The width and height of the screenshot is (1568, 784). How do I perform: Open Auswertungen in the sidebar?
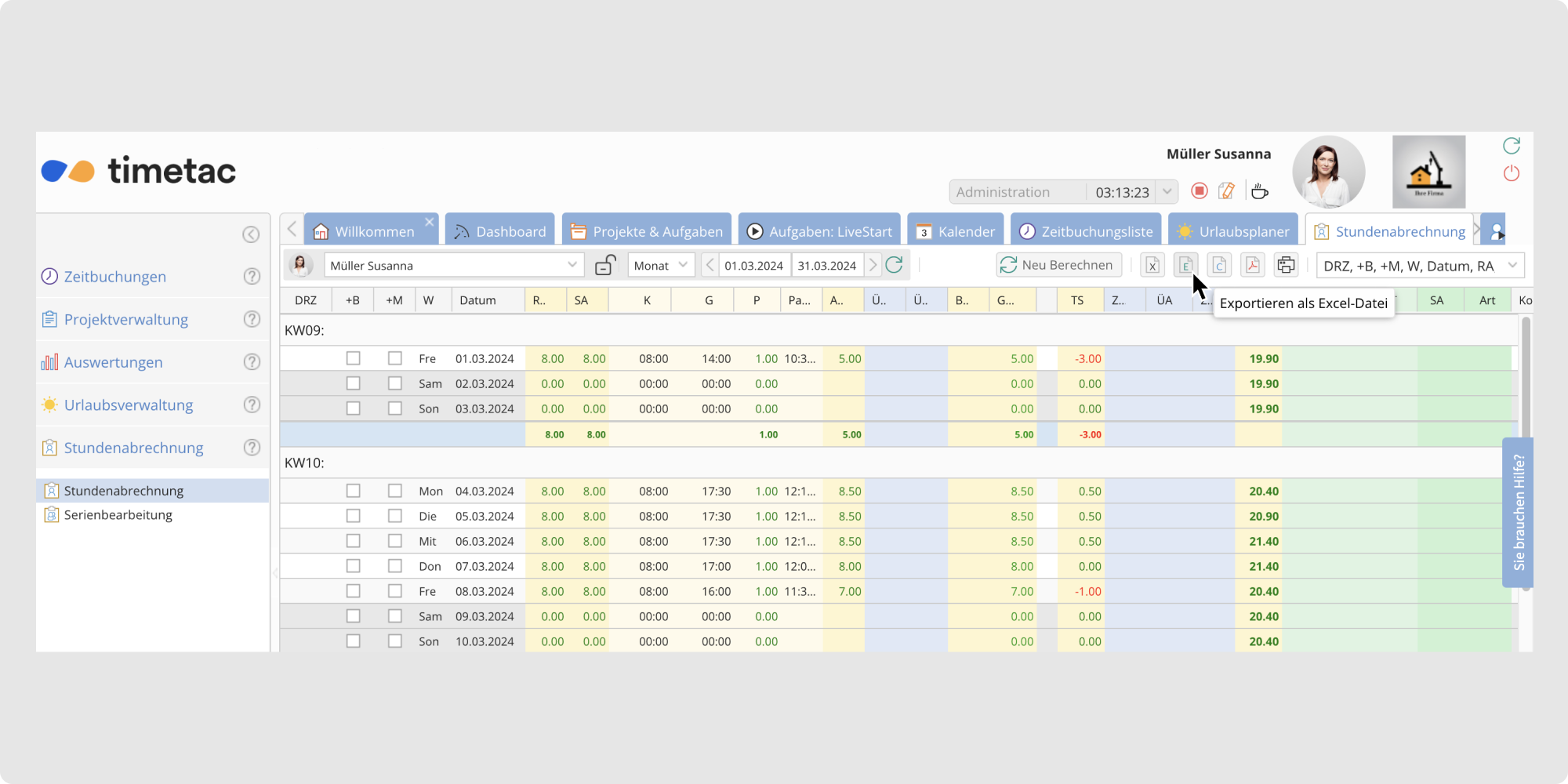click(x=113, y=362)
